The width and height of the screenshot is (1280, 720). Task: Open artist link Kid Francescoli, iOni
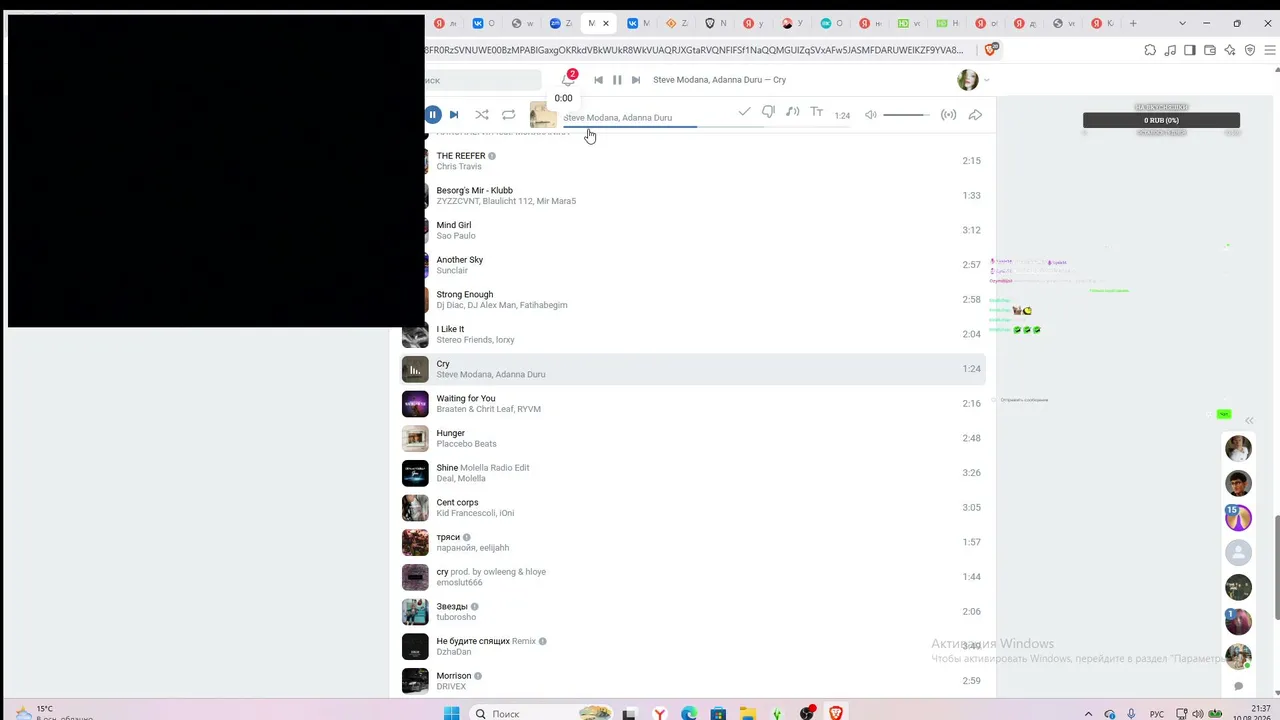(475, 513)
